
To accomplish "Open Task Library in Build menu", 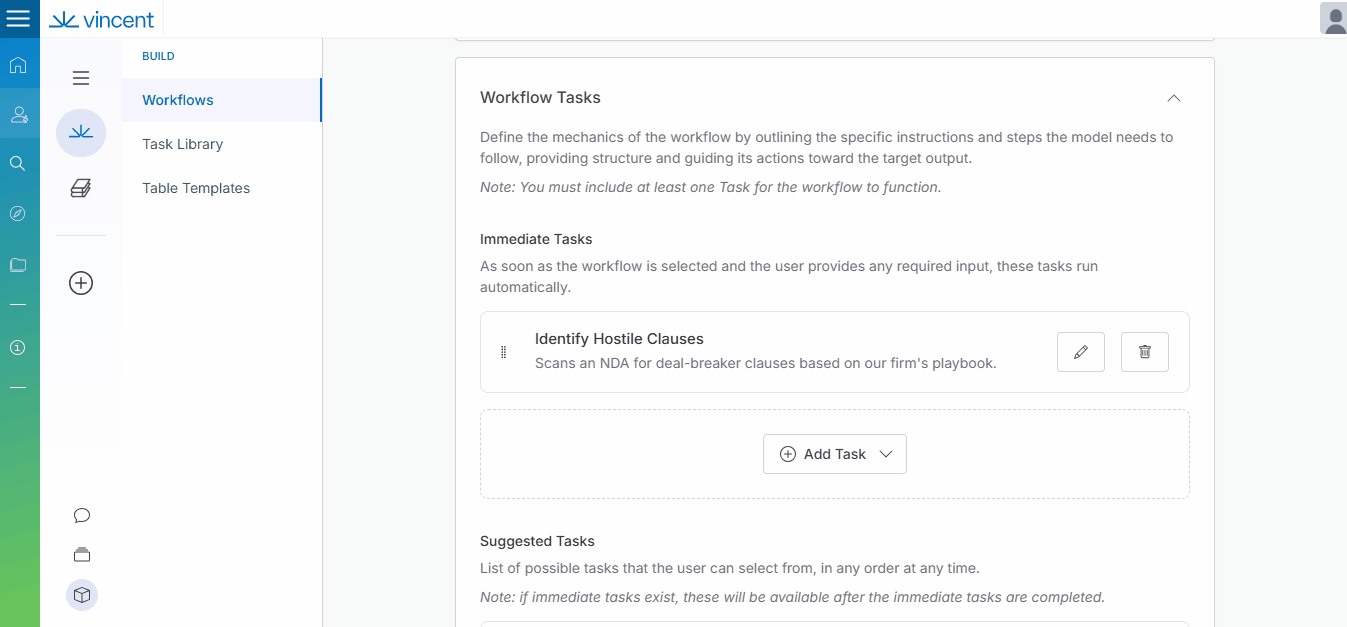I will click(x=182, y=144).
